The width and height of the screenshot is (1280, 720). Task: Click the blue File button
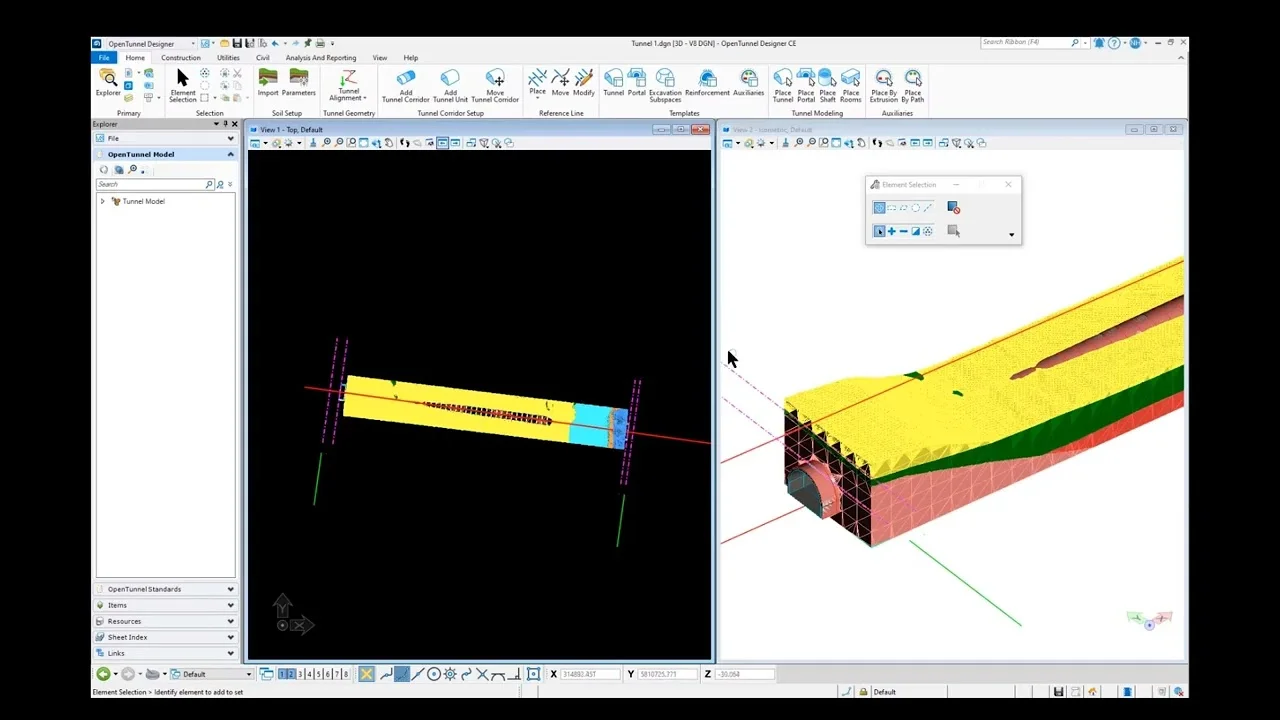click(x=104, y=58)
